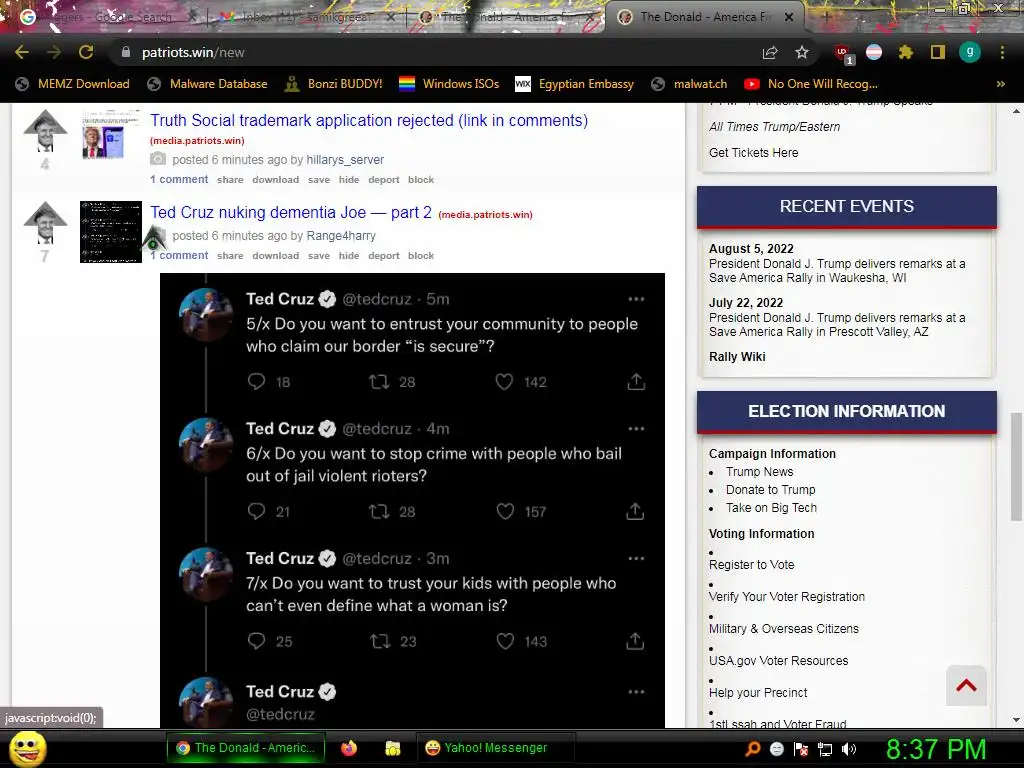Viewport: 1024px width, 768px height.
Task: Open Military & Overseas Citizens link
Action: coord(784,629)
